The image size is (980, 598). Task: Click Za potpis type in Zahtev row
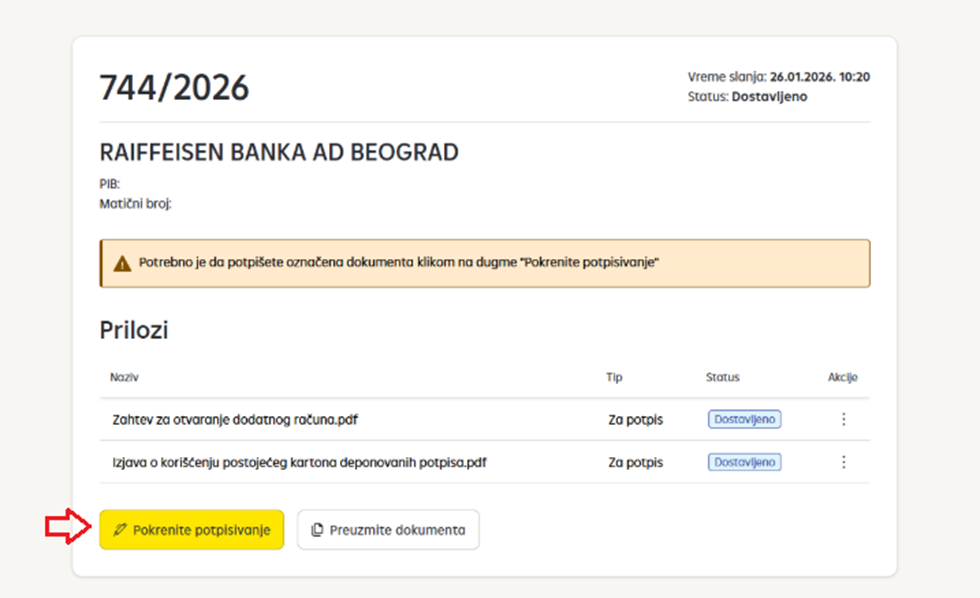click(x=636, y=420)
